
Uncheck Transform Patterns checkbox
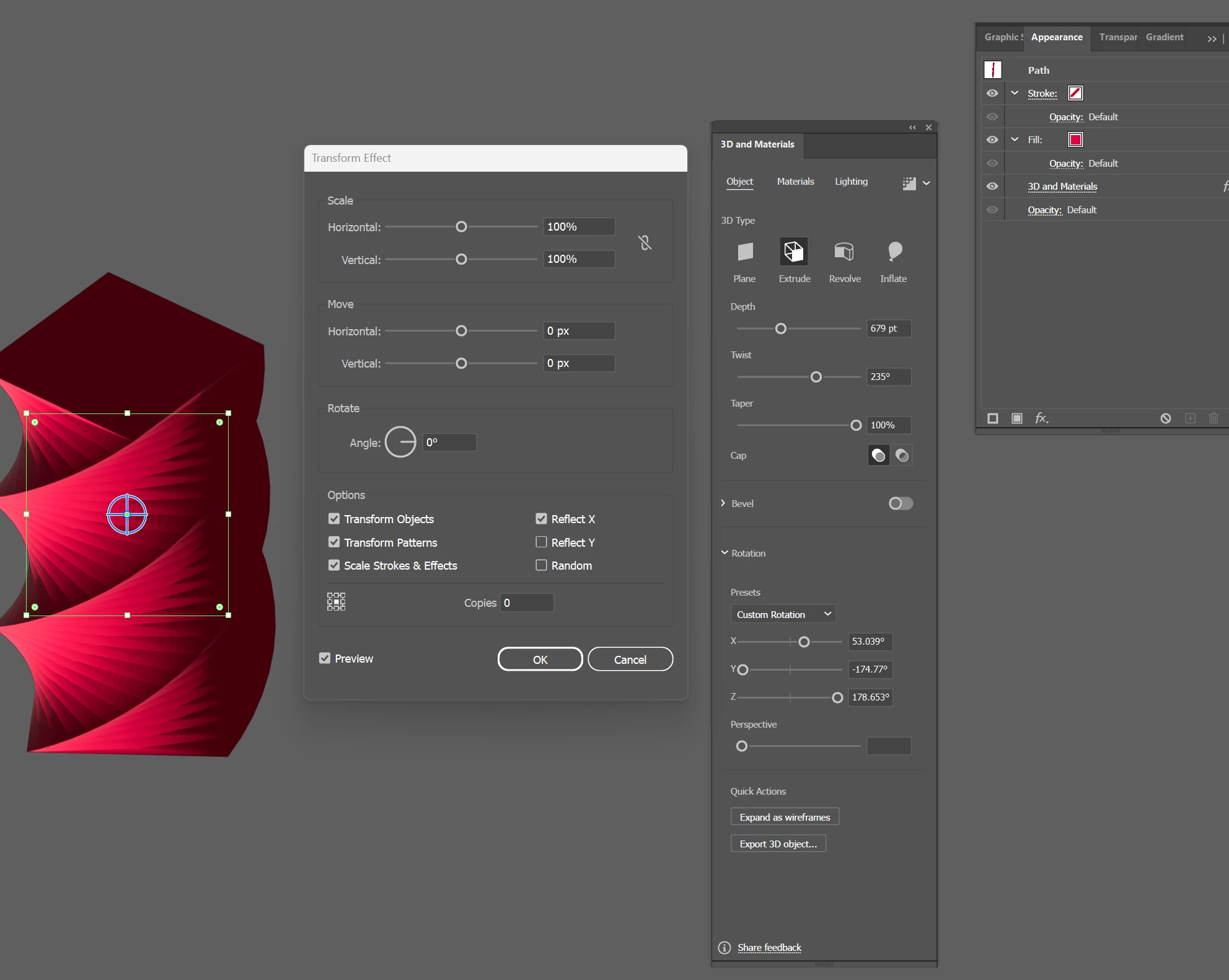pyautogui.click(x=334, y=542)
